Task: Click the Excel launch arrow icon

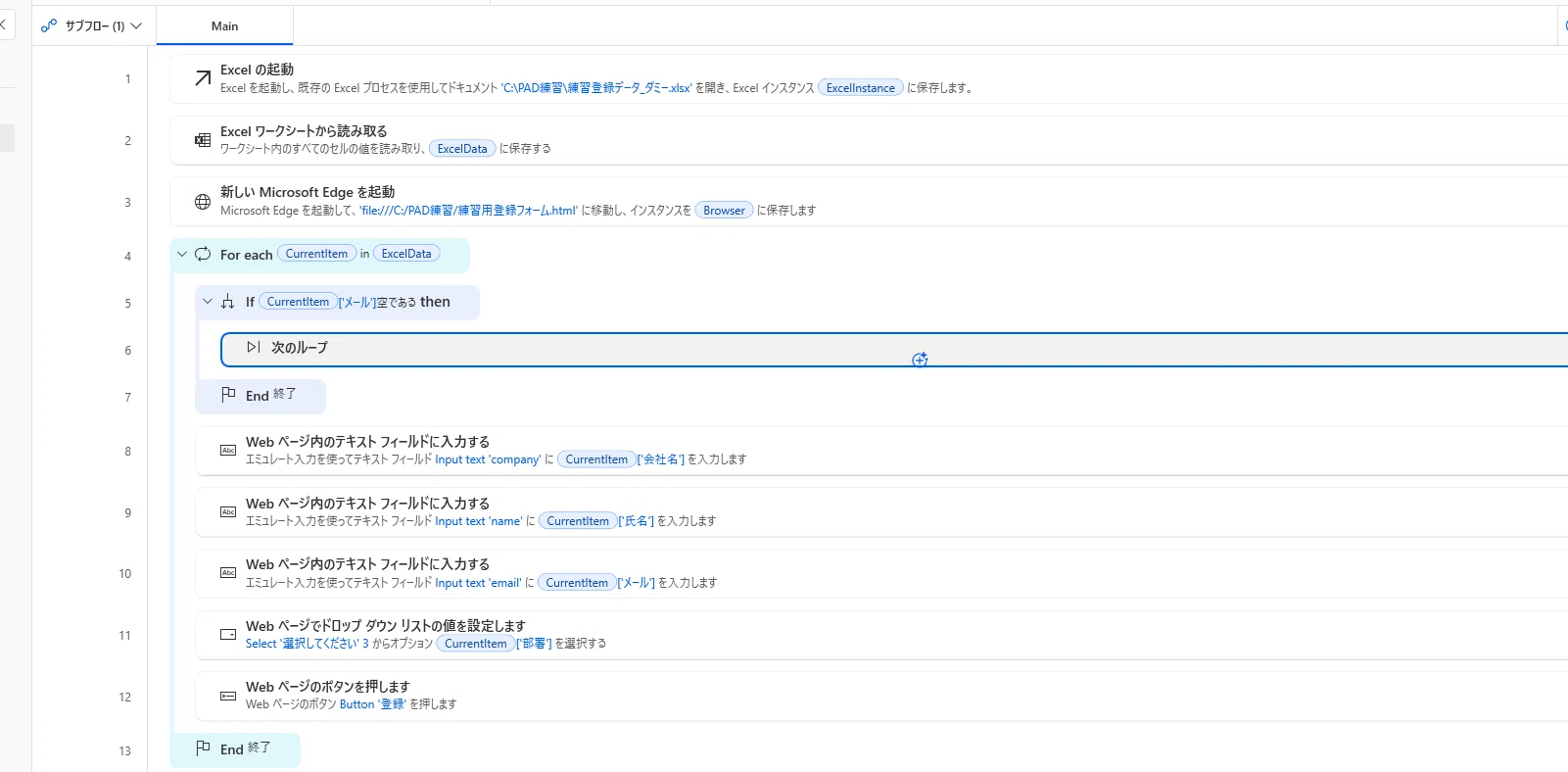Action: [203, 78]
